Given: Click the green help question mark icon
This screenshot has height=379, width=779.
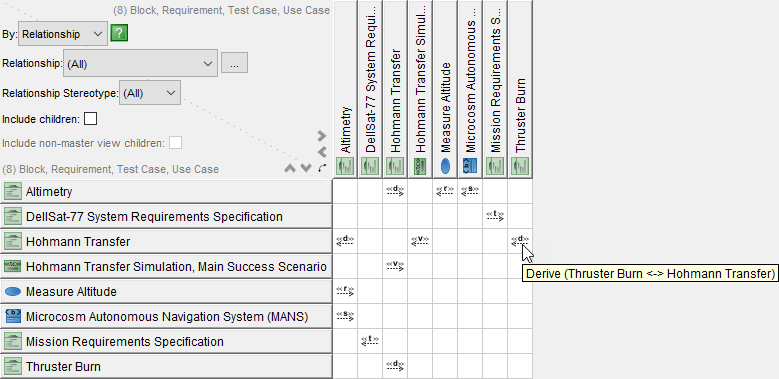Looking at the screenshot, I should tap(119, 33).
